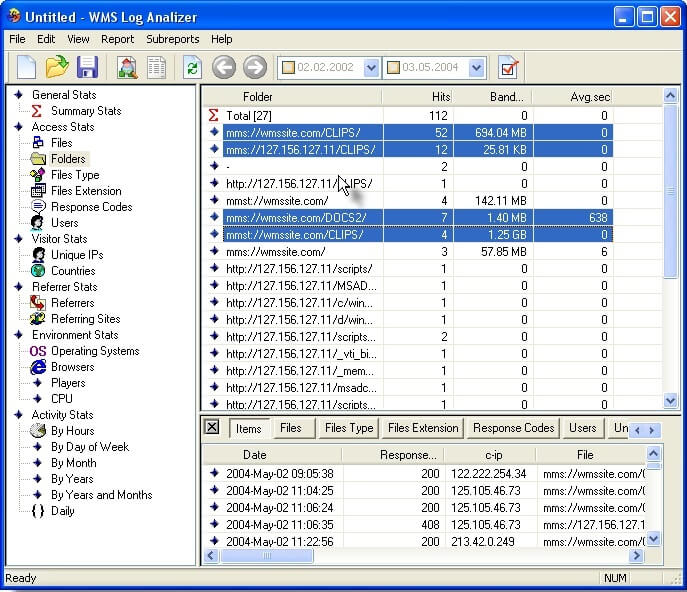Click the Folders tree icon
The height and width of the screenshot is (592, 687).
coord(38,159)
